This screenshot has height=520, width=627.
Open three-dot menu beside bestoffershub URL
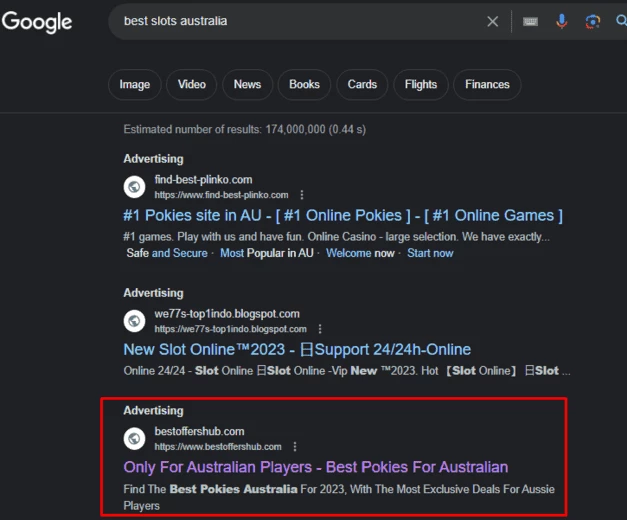(295, 446)
